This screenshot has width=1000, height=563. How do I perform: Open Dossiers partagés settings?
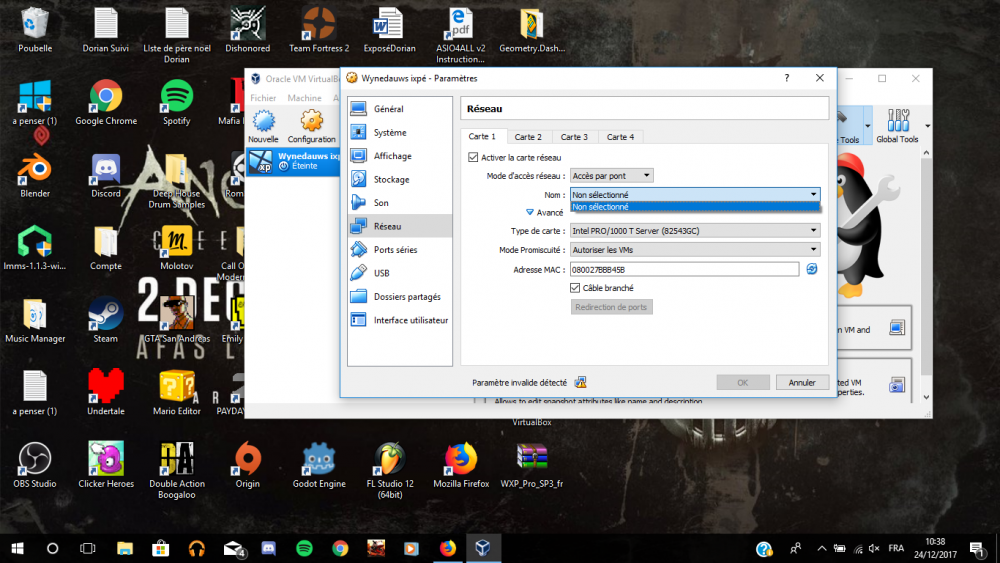(406, 297)
